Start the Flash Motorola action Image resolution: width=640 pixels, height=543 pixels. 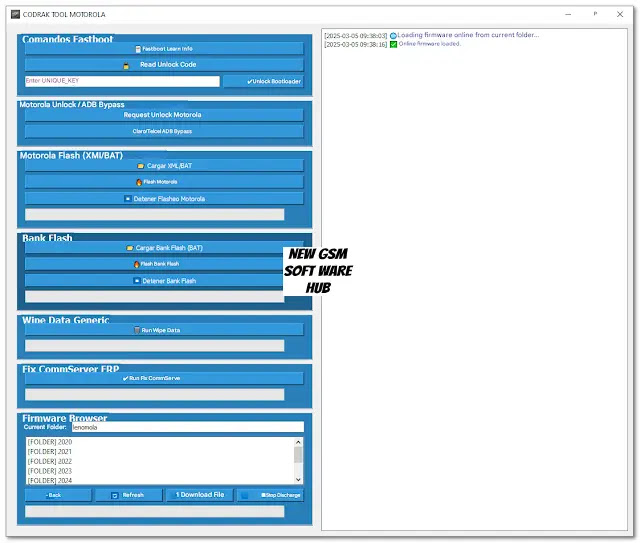click(164, 182)
